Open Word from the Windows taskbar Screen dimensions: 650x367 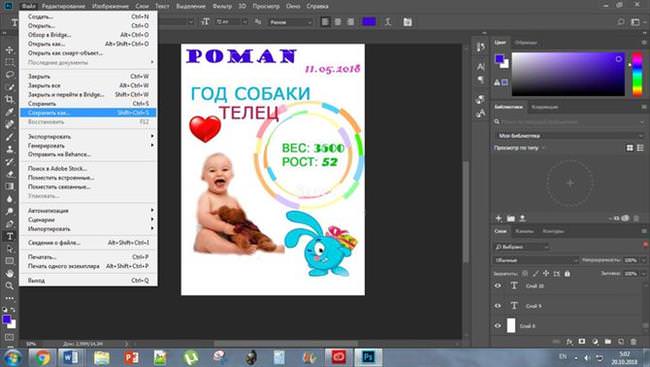click(71, 357)
